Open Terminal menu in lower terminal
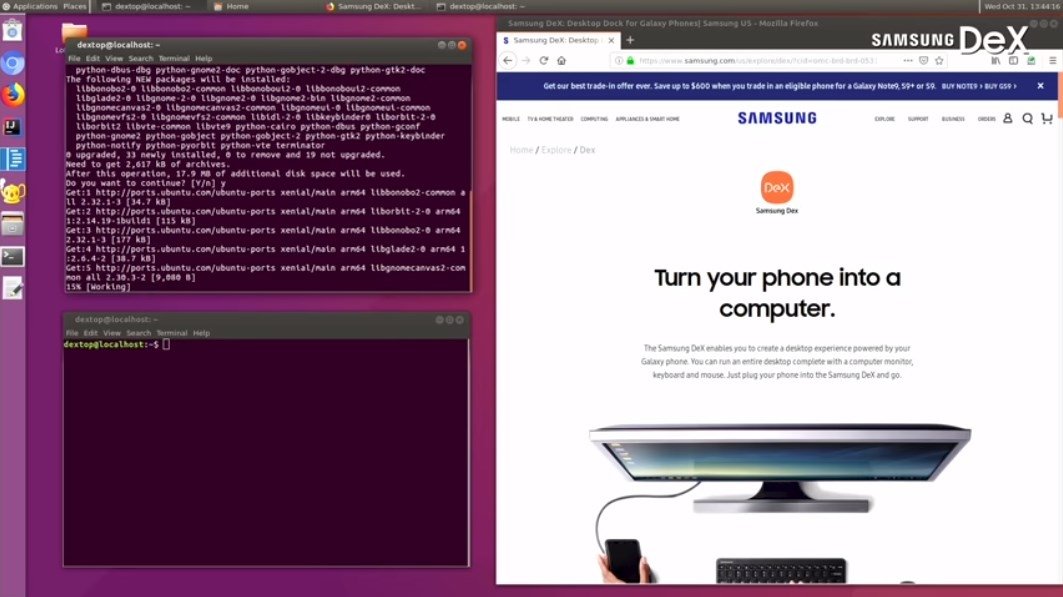Image resolution: width=1063 pixels, height=597 pixels. 172,333
